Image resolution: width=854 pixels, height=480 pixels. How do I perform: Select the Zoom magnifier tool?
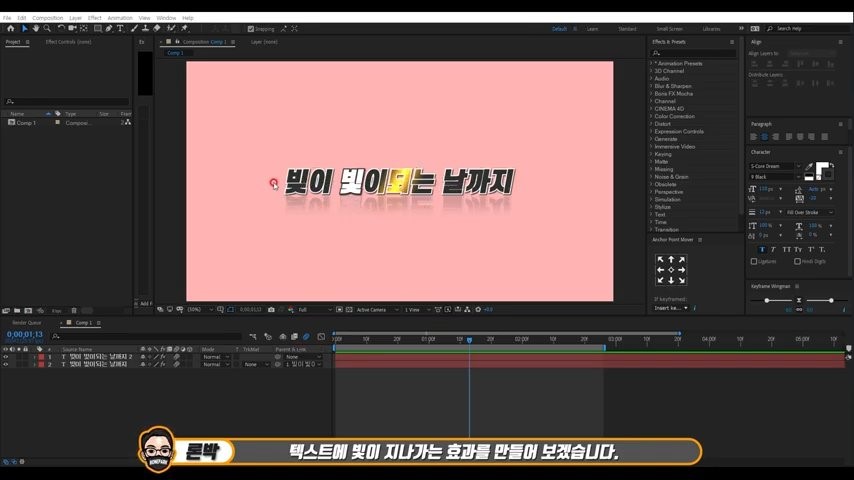point(47,28)
